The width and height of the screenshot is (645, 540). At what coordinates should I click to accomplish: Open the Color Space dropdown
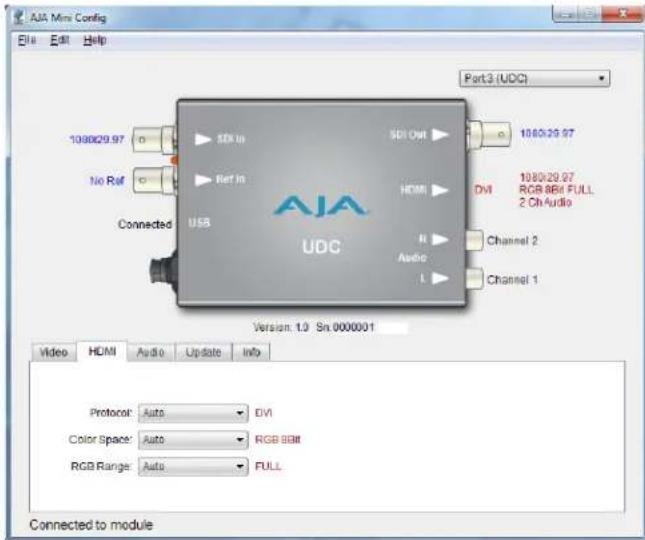(x=193, y=440)
